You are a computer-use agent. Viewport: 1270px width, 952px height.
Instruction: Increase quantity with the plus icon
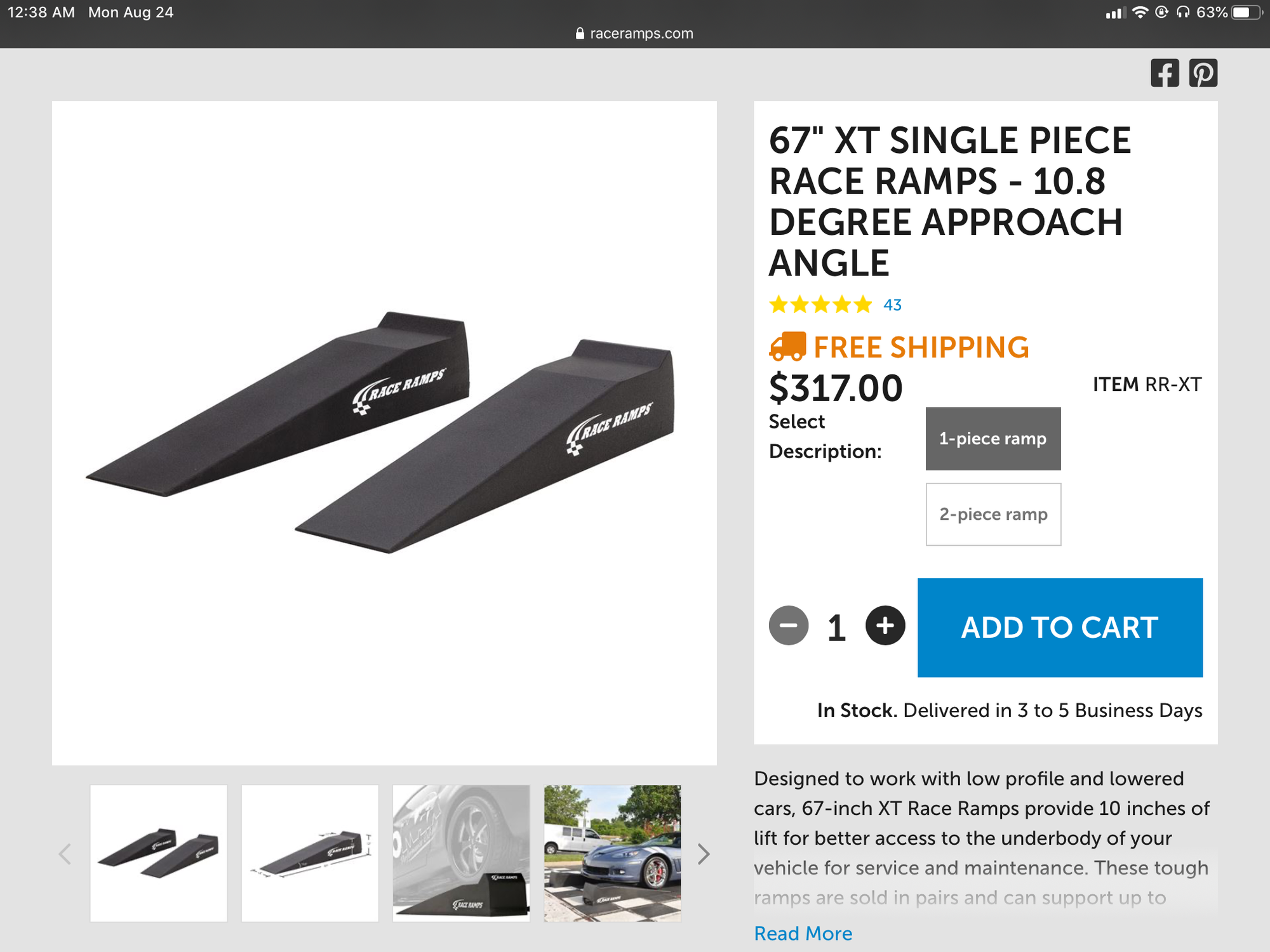[x=885, y=626]
